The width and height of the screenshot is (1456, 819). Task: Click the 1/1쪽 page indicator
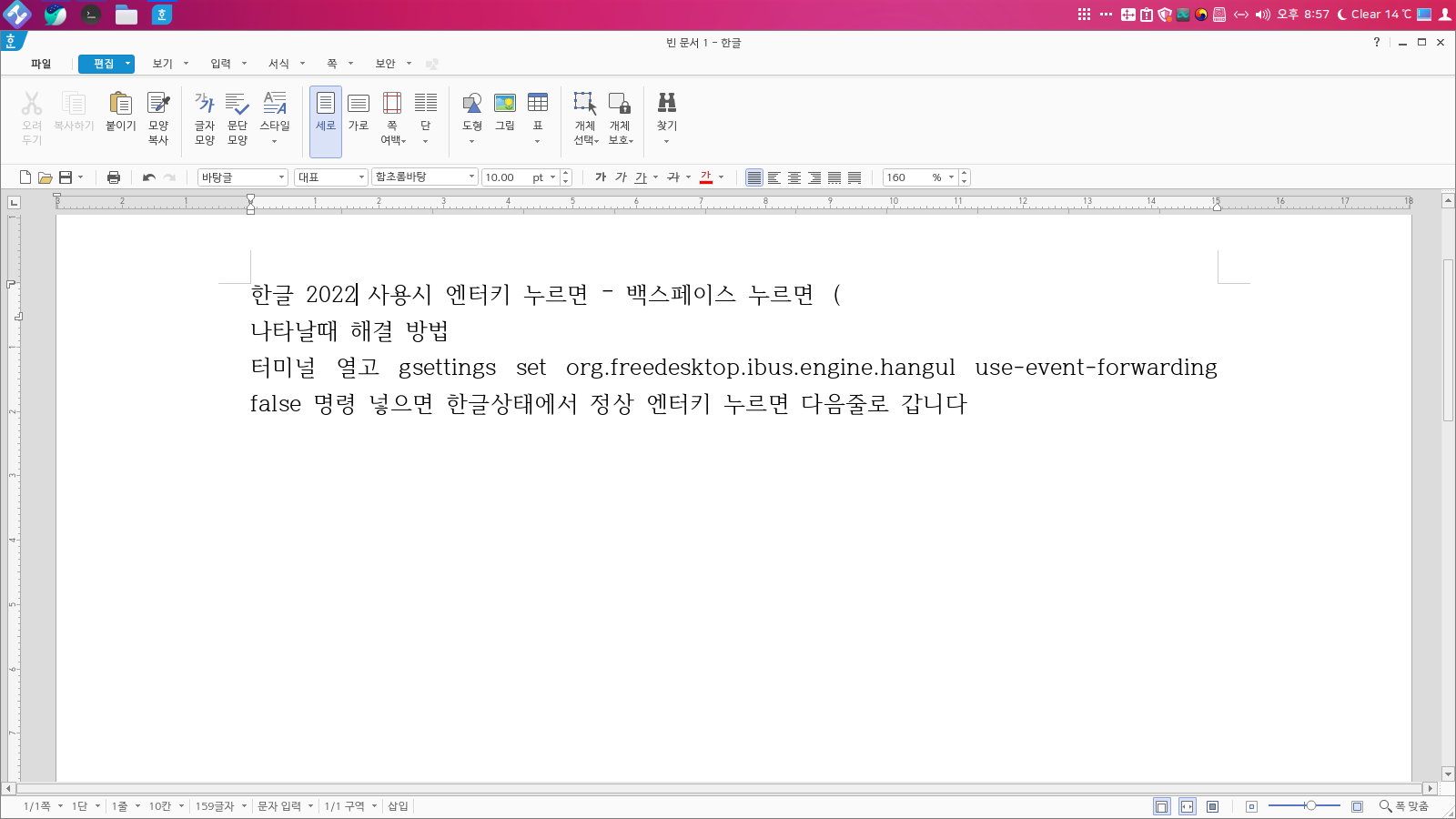[37, 806]
